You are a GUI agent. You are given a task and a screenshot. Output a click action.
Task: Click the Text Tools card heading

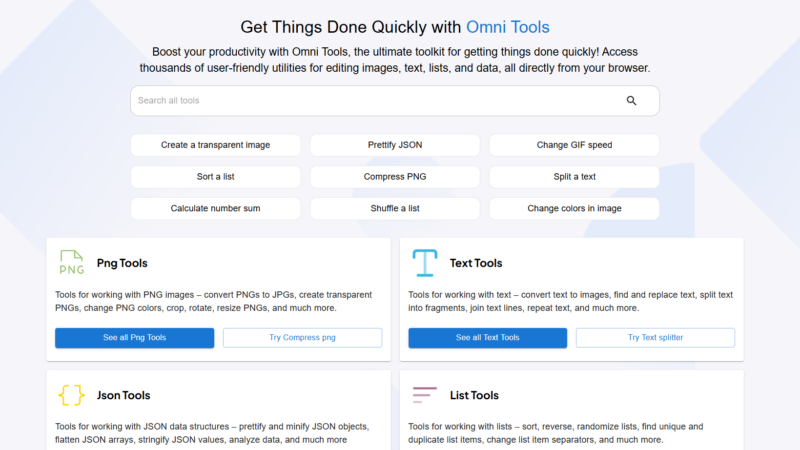coord(476,263)
